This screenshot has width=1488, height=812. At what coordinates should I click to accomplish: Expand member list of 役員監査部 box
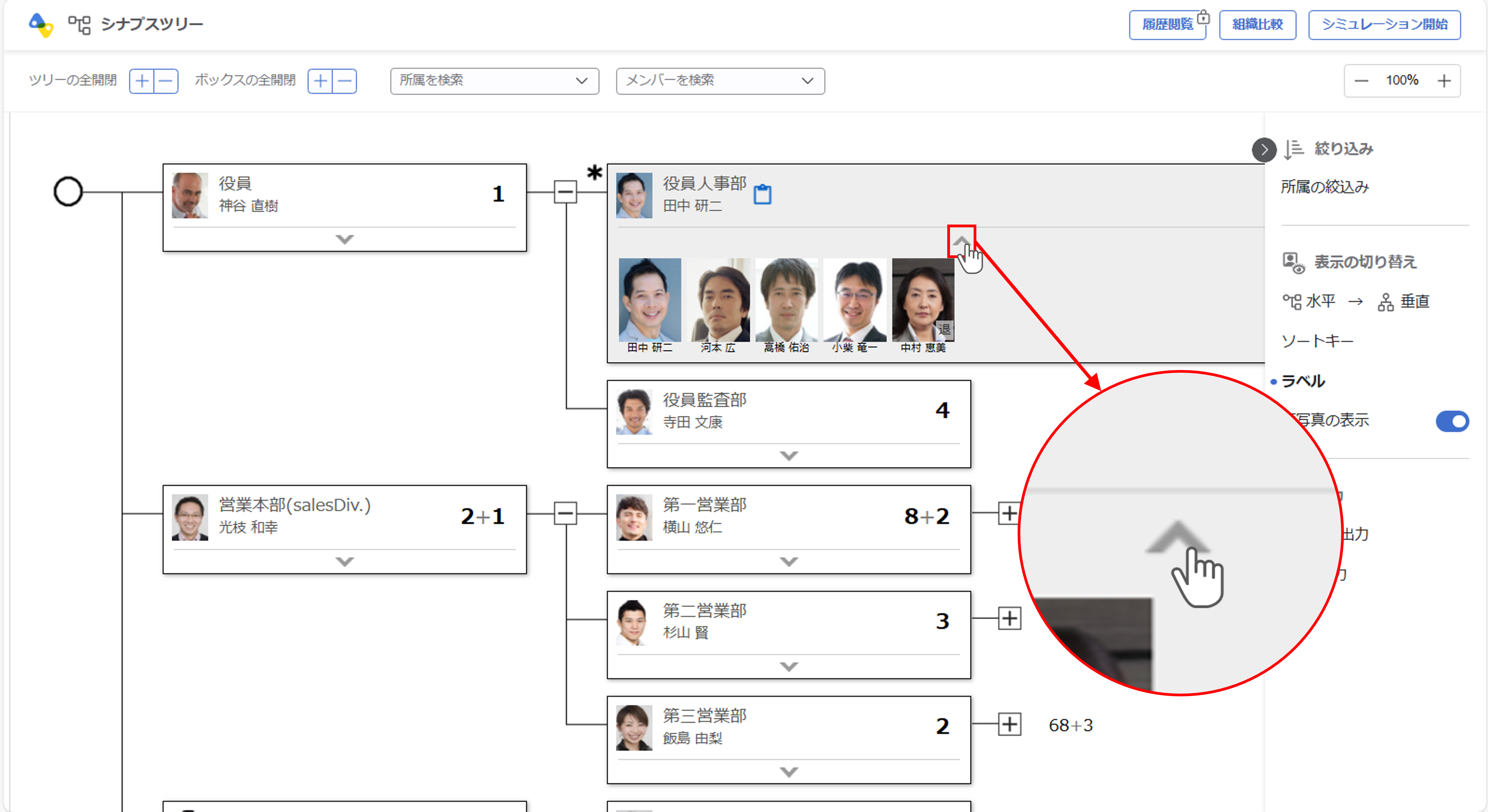click(x=789, y=456)
